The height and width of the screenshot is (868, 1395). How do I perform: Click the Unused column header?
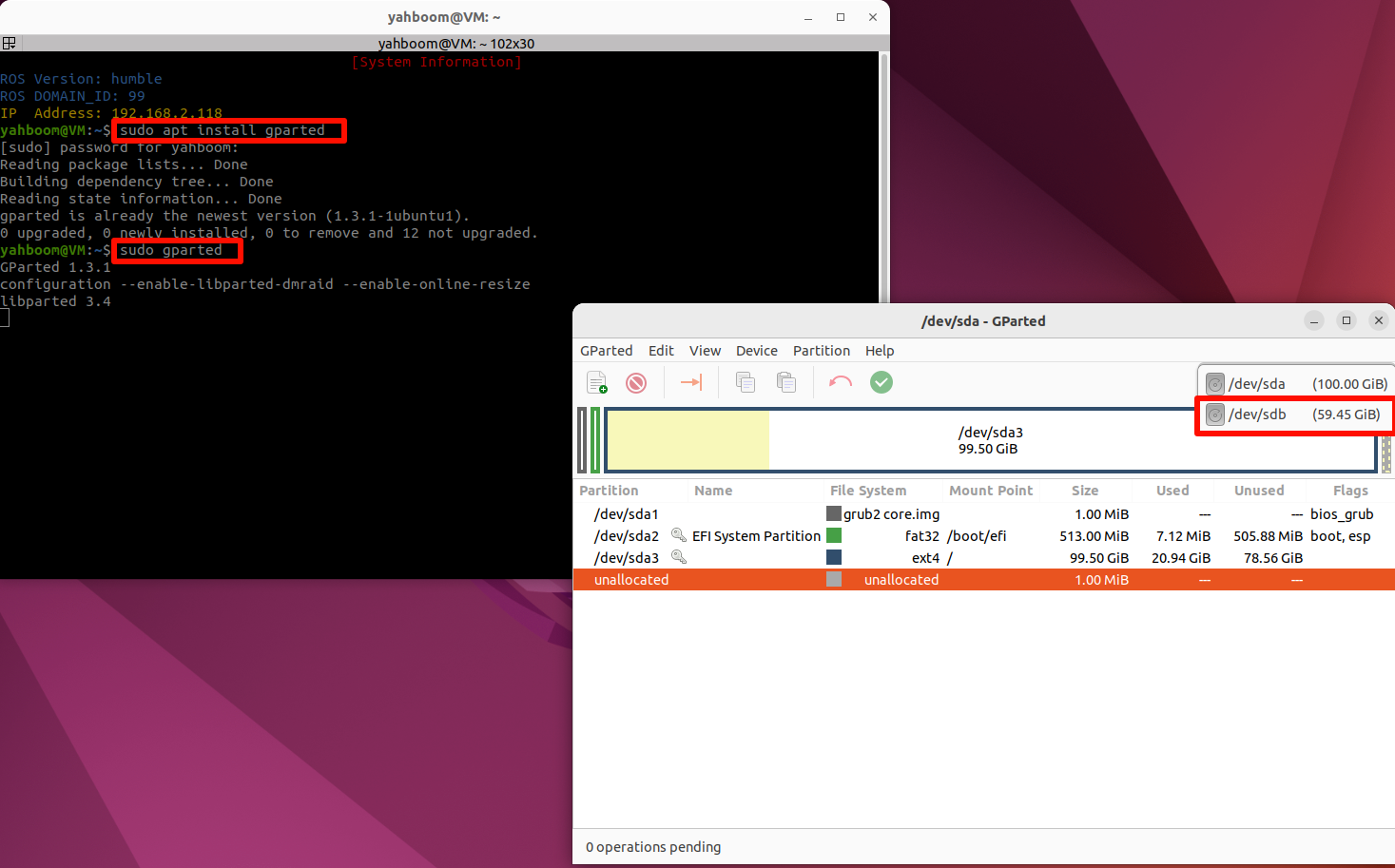pos(1259,491)
